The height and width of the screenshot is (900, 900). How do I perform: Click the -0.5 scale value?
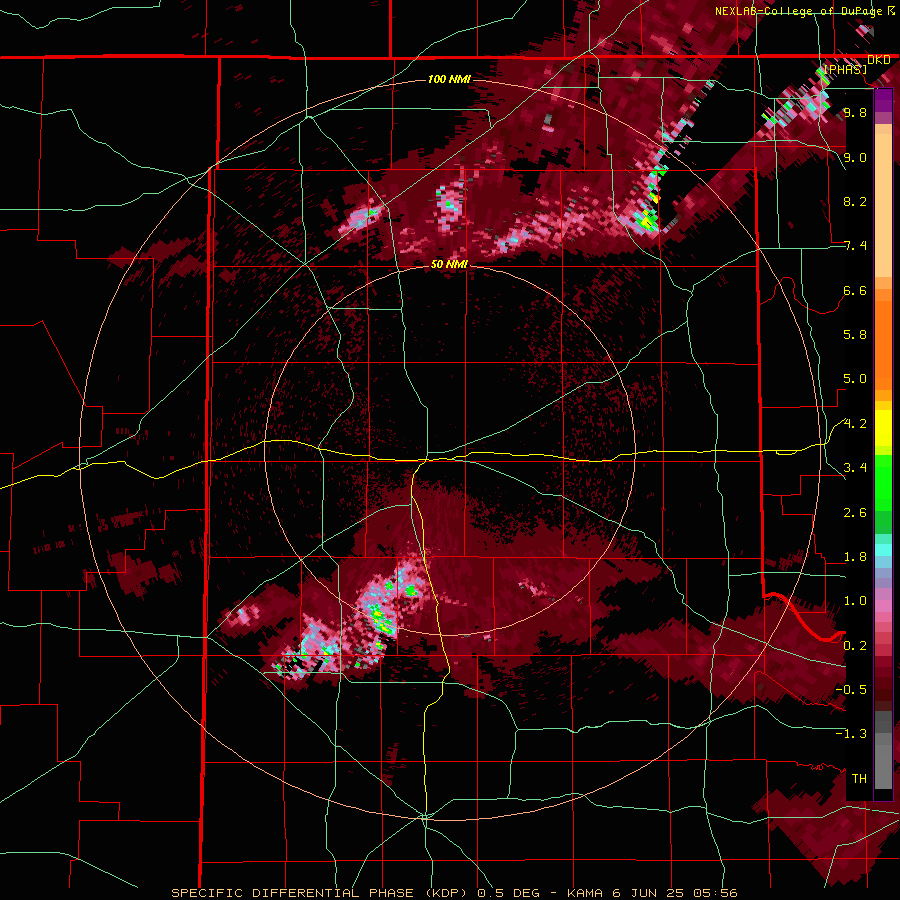[x=851, y=689]
